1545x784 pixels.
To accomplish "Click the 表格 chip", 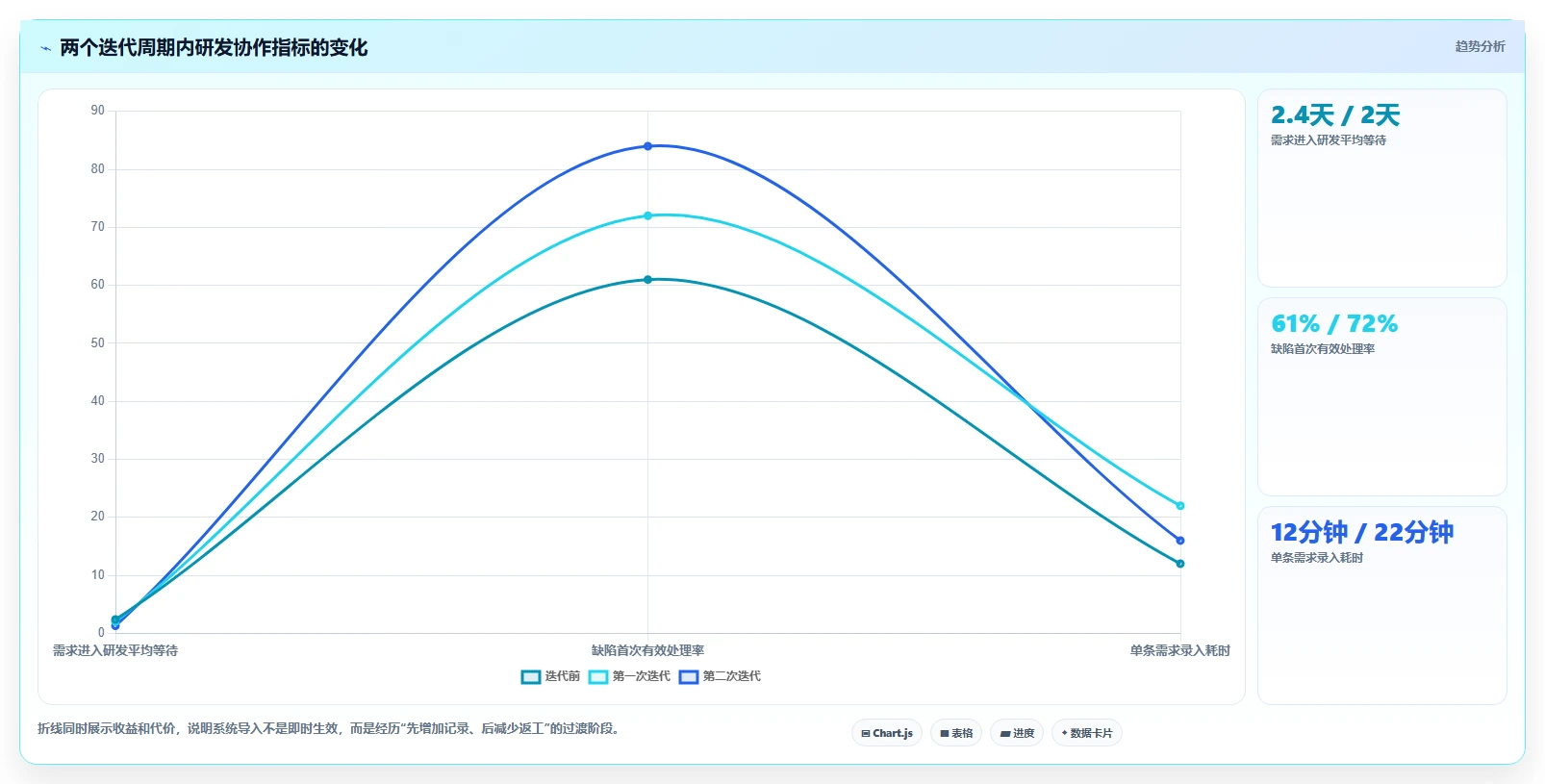I will click(956, 733).
